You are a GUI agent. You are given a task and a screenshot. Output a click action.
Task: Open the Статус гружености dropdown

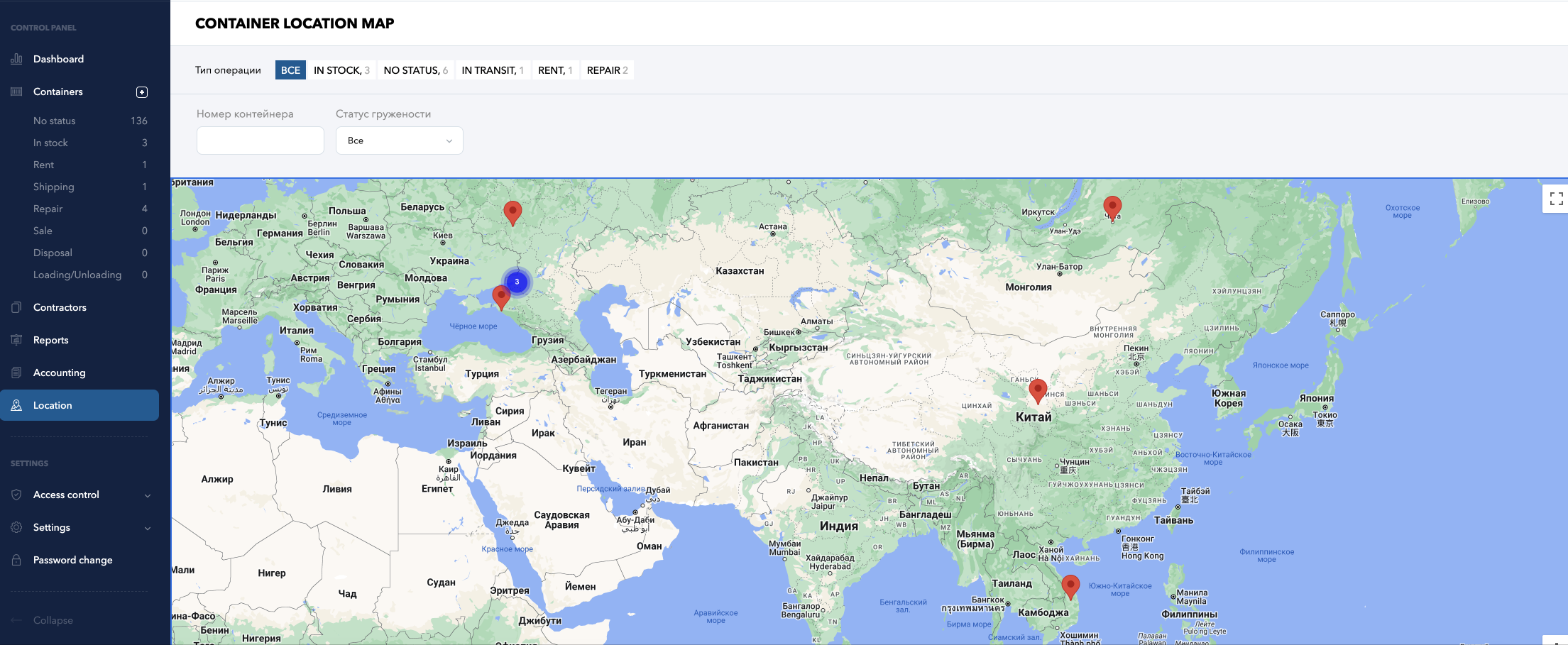[x=399, y=140]
